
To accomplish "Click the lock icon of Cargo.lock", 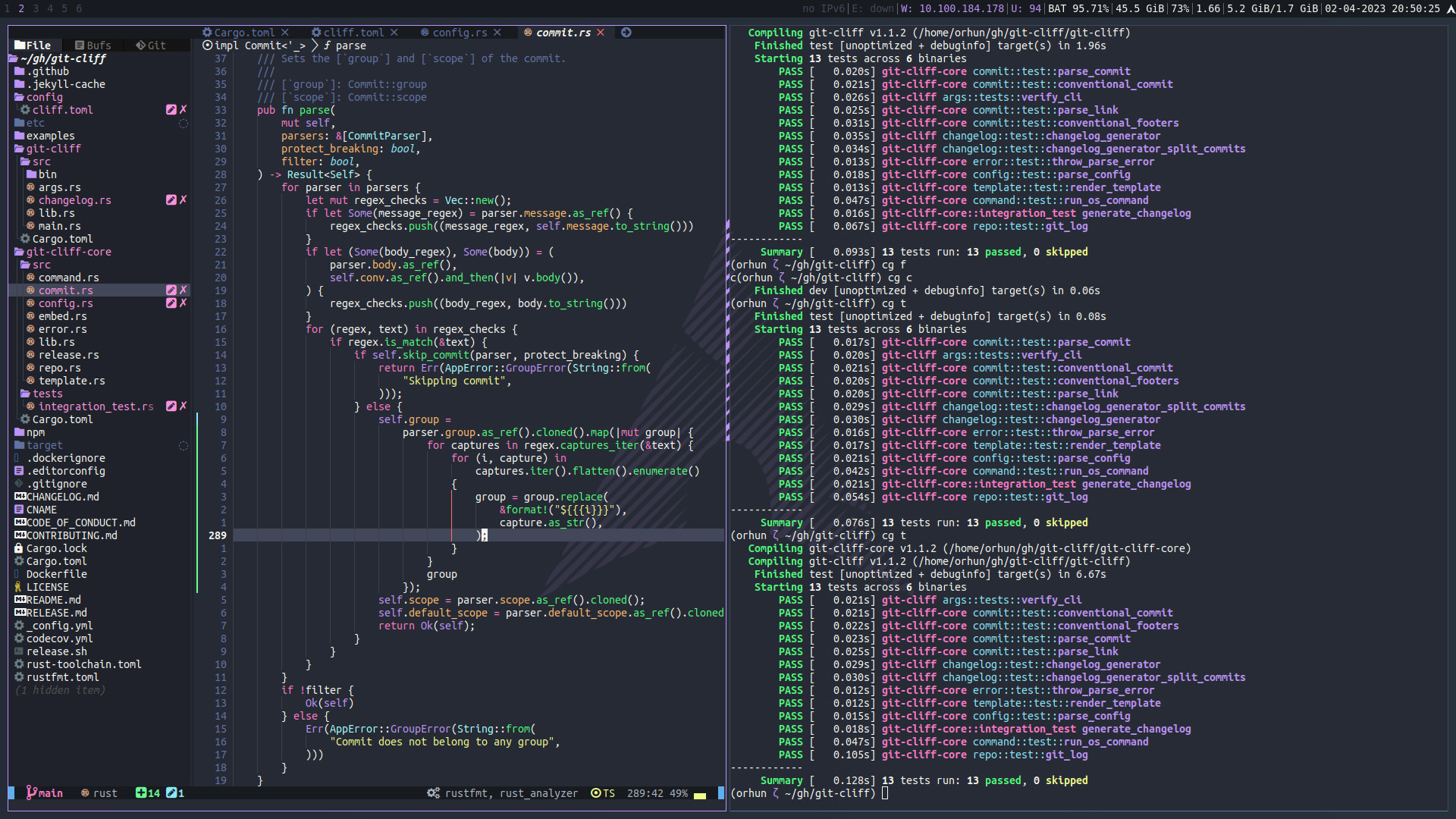I will [19, 548].
